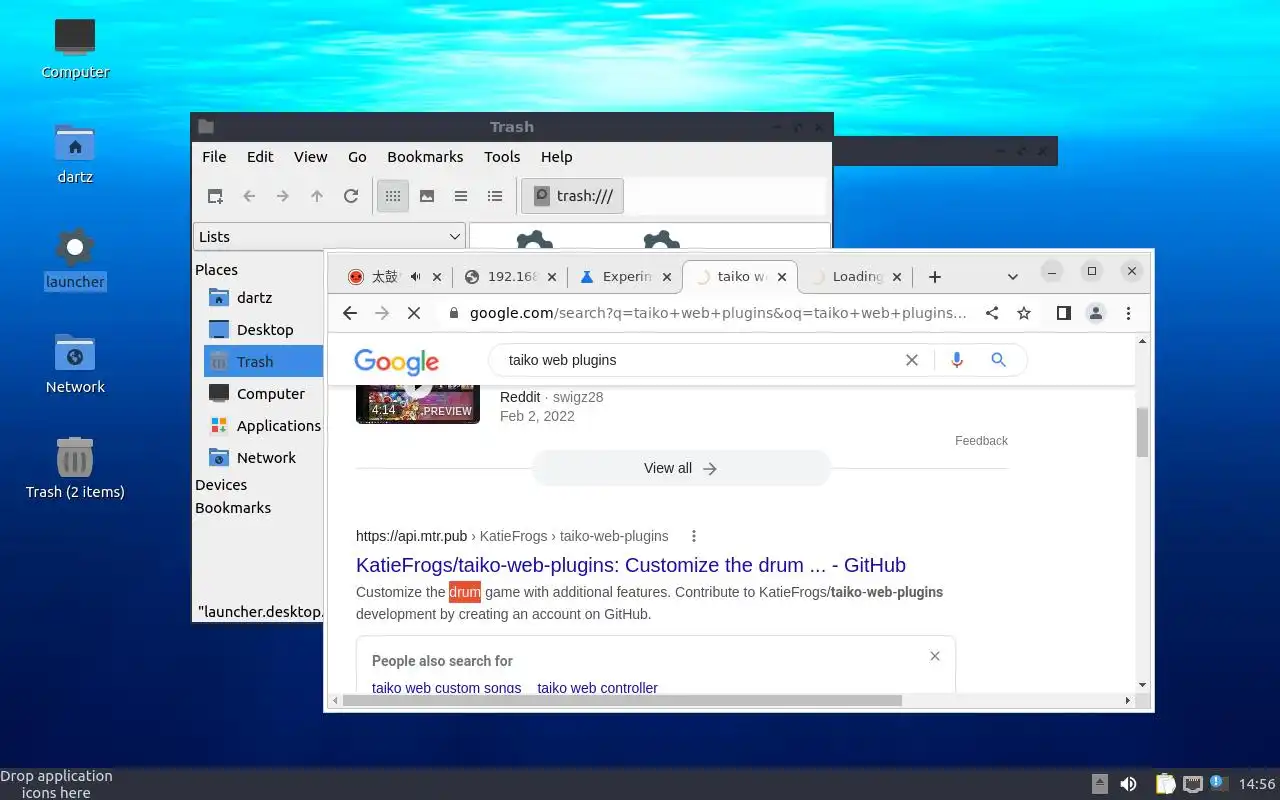The image size is (1280, 800).
Task: Open taiko web custom songs suggestion
Action: (x=447, y=688)
